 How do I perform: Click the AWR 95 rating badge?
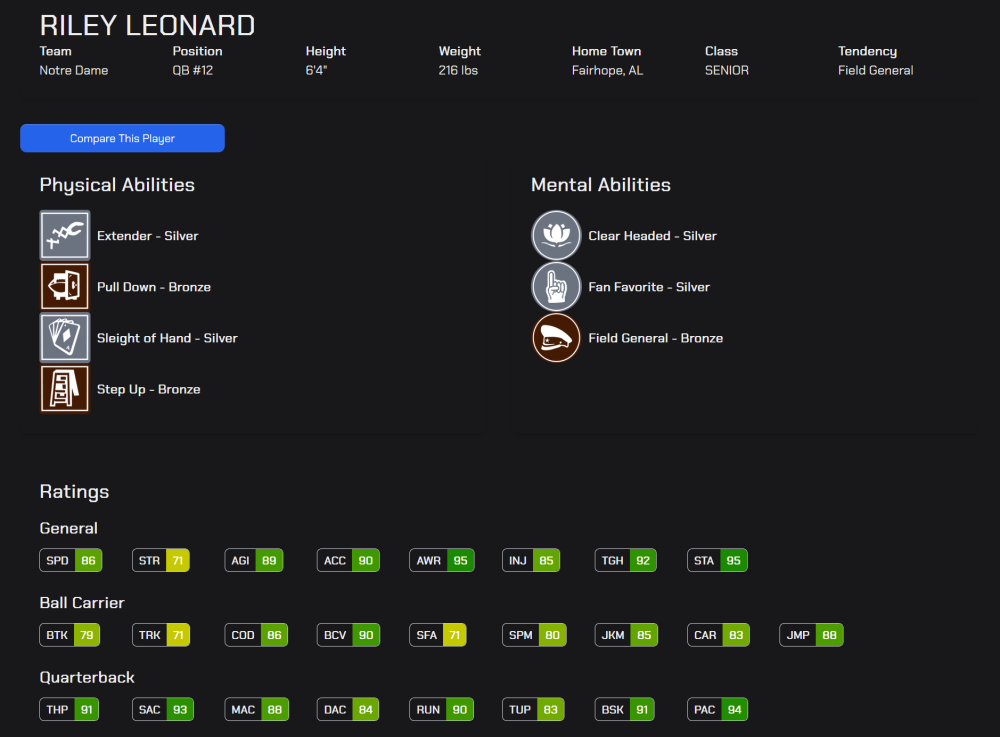pos(442,561)
